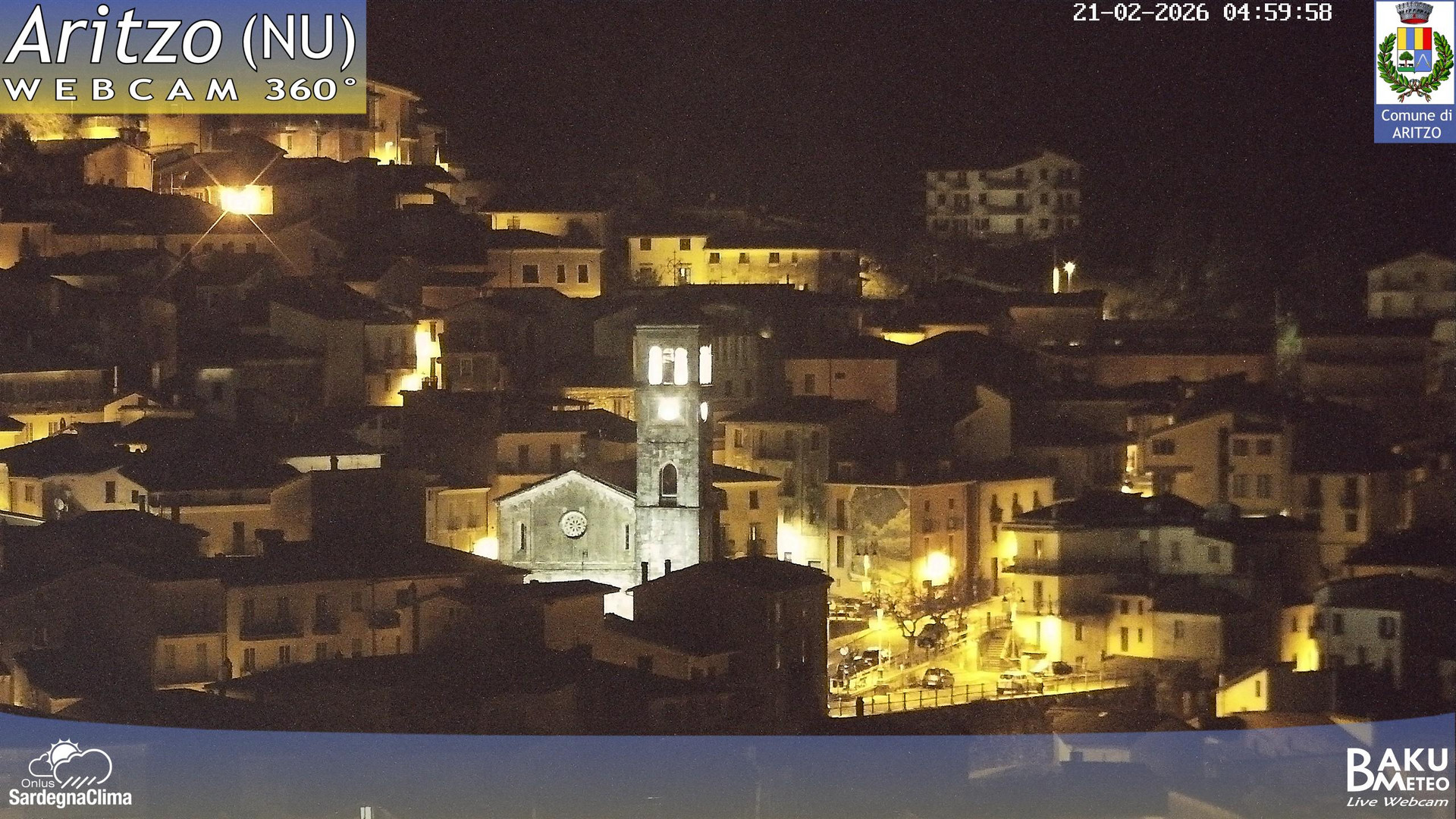1456x819 pixels.
Task: Click the crown emblem atop the Aritzo crest
Action: (x=1415, y=11)
